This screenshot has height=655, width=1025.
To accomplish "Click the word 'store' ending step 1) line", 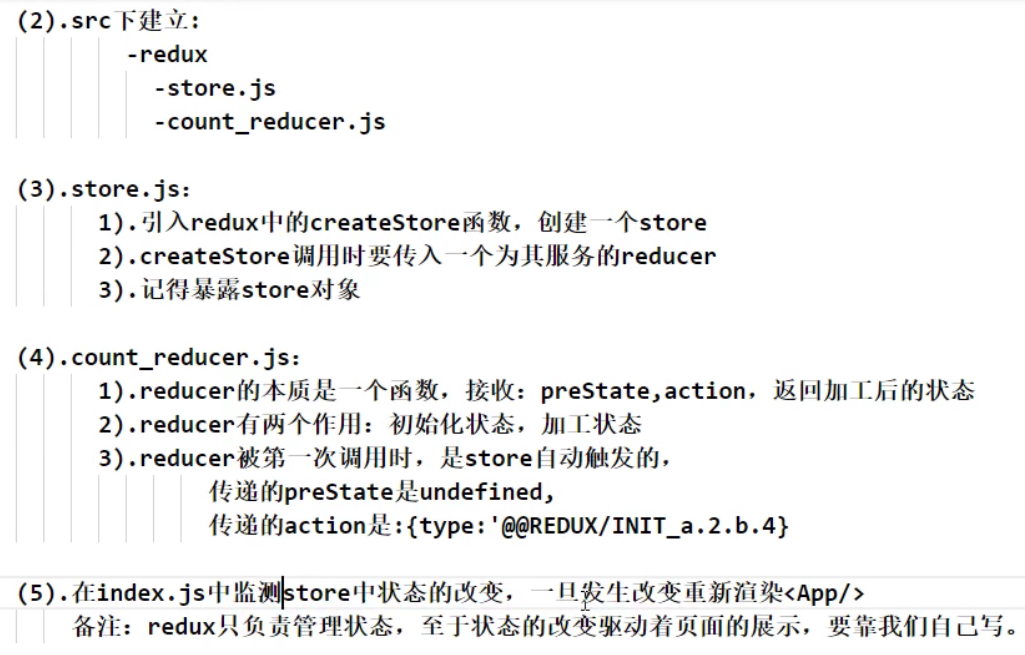I will 672,223.
